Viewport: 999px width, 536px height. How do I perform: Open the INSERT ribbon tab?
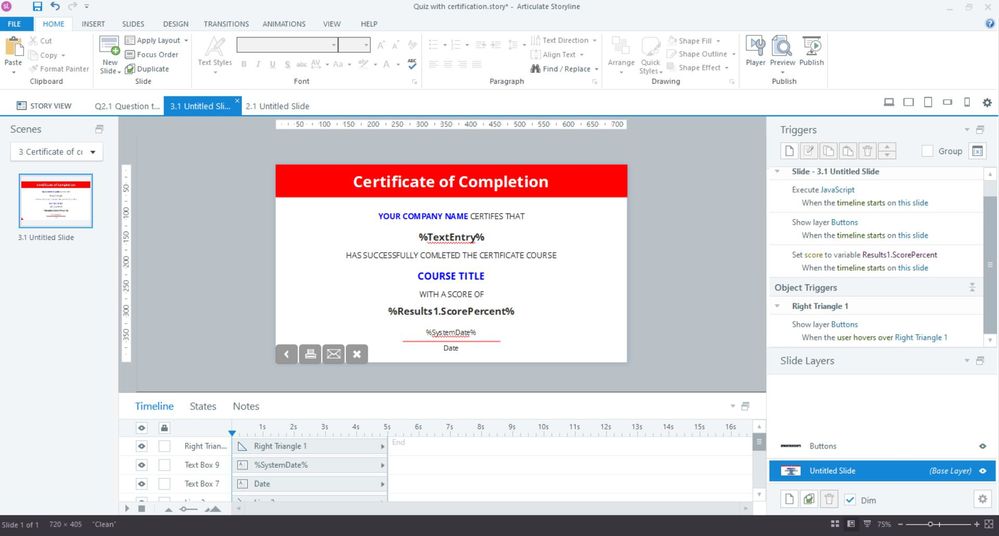pos(93,24)
